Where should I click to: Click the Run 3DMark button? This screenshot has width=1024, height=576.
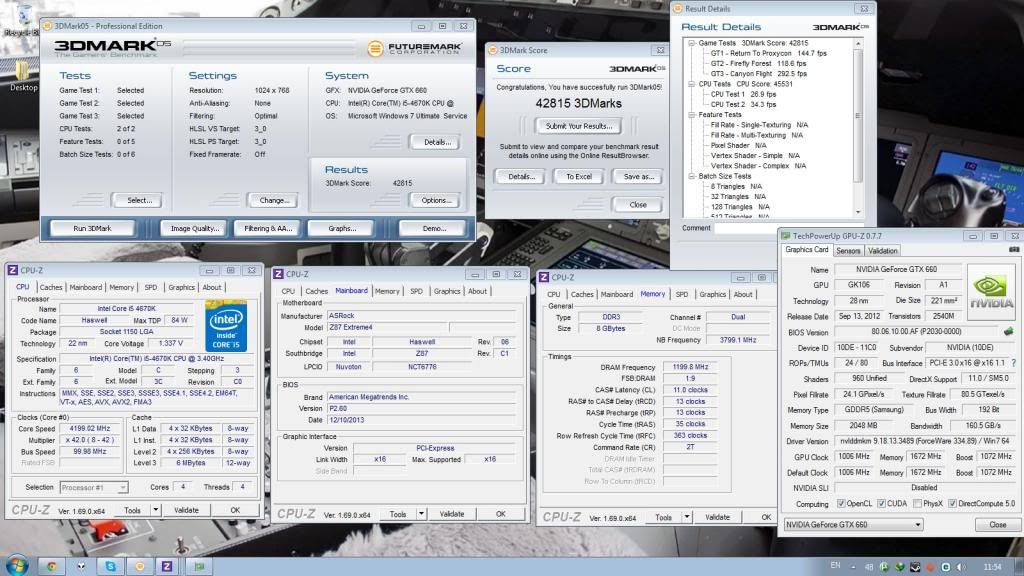(x=93, y=229)
